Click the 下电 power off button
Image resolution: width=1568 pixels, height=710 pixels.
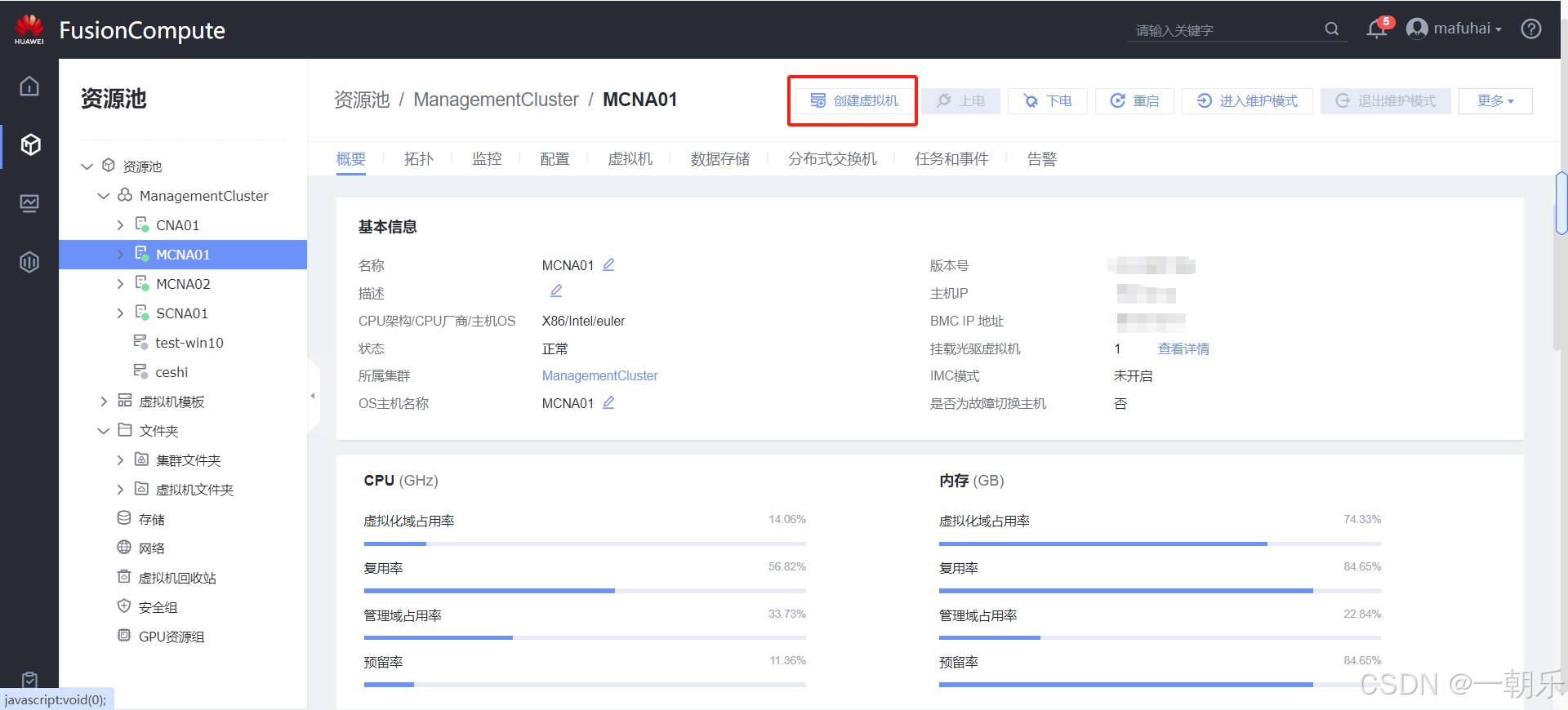[1048, 100]
